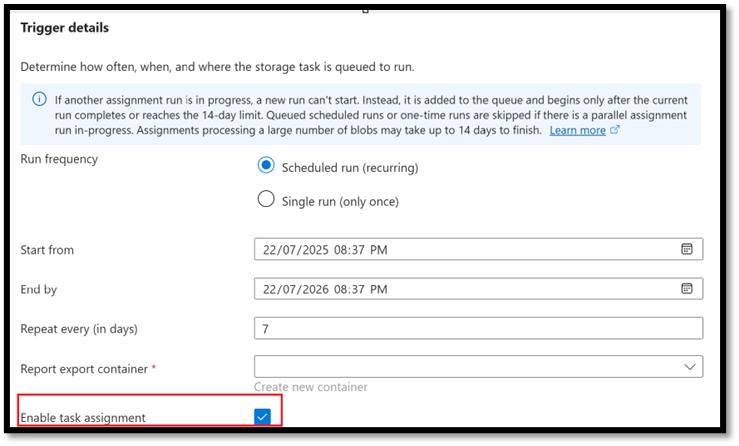Select Scheduled run (recurring) radio button
This screenshot has width=739, height=446.
tap(266, 165)
